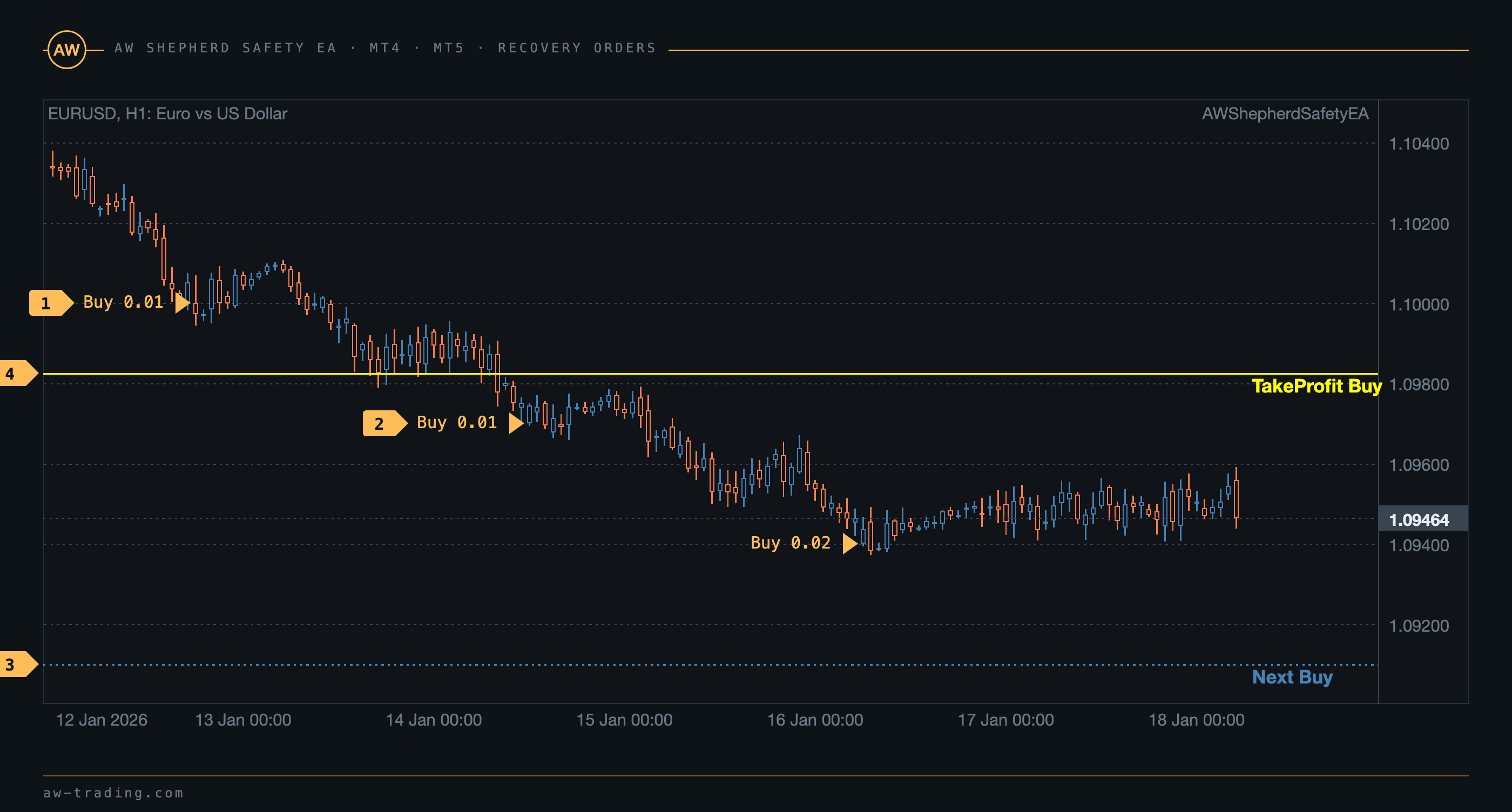Select the blue Next Buy label
The width and height of the screenshot is (1512, 812).
coord(1292,677)
